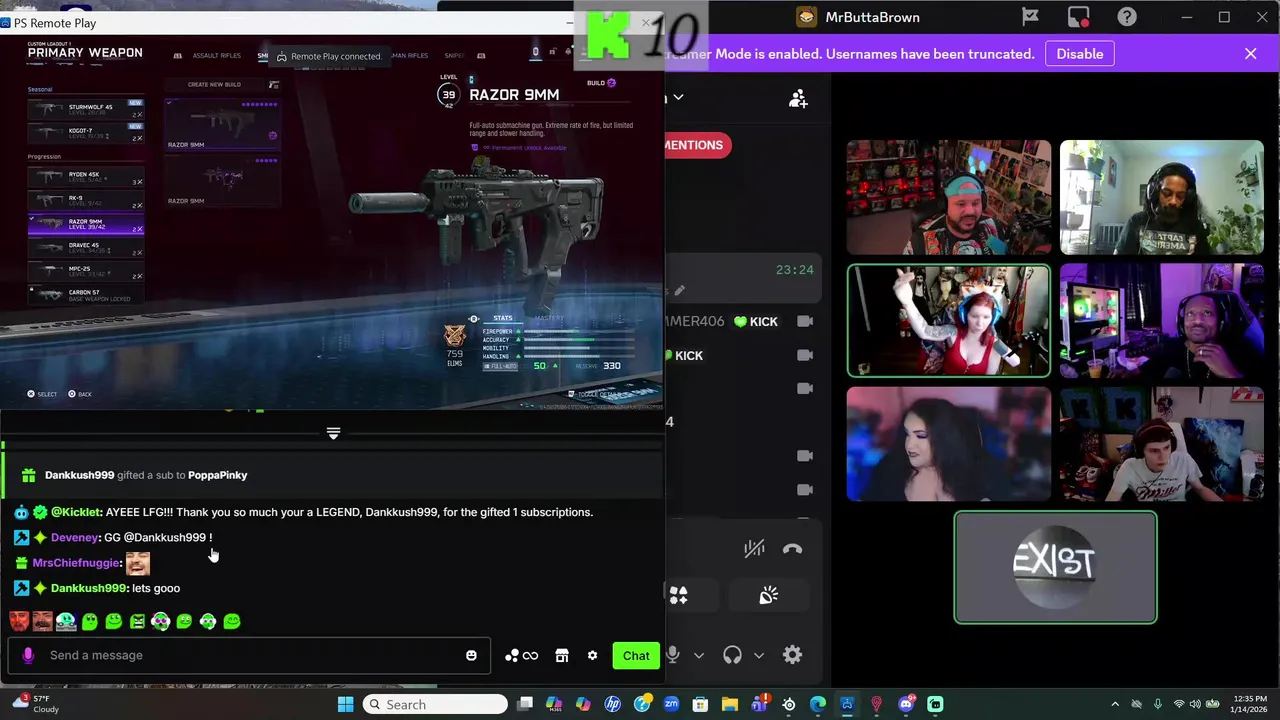The height and width of the screenshot is (720, 1280).
Task: Open Discord output device options chevron
Action: (759, 656)
